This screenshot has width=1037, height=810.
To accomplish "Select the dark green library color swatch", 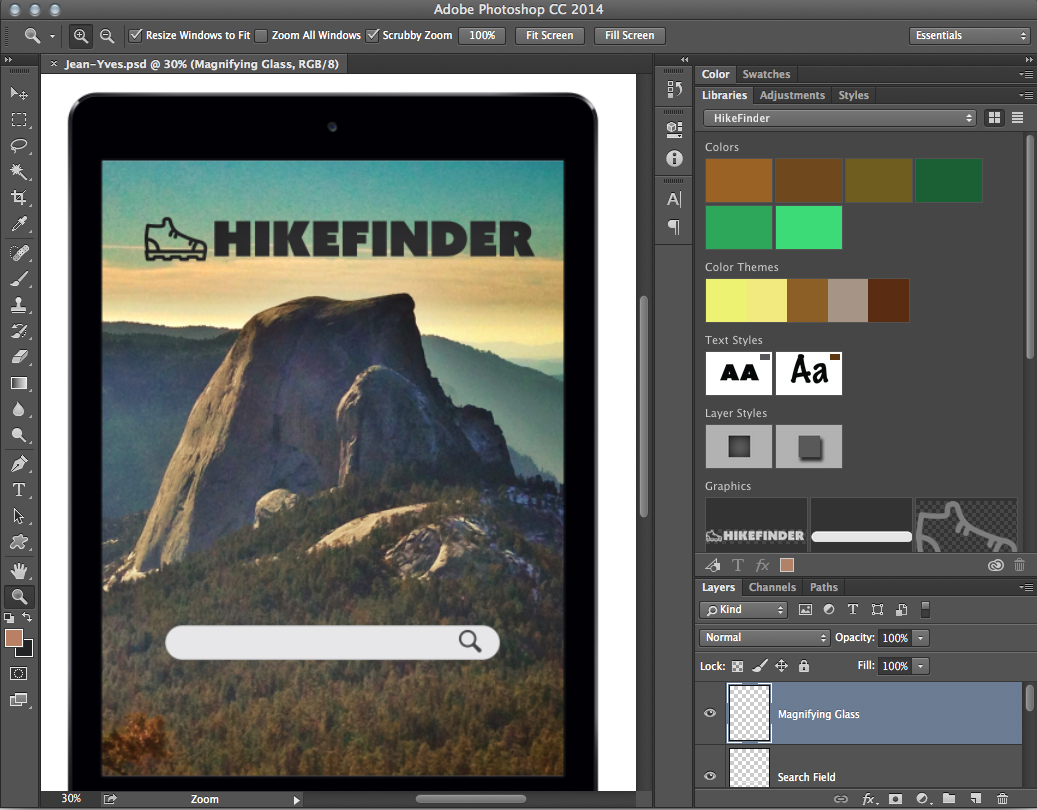I will tap(948, 180).
